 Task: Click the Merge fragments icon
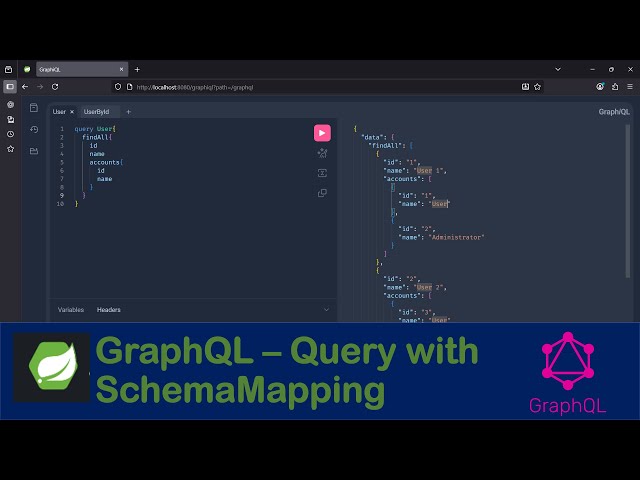(x=322, y=173)
